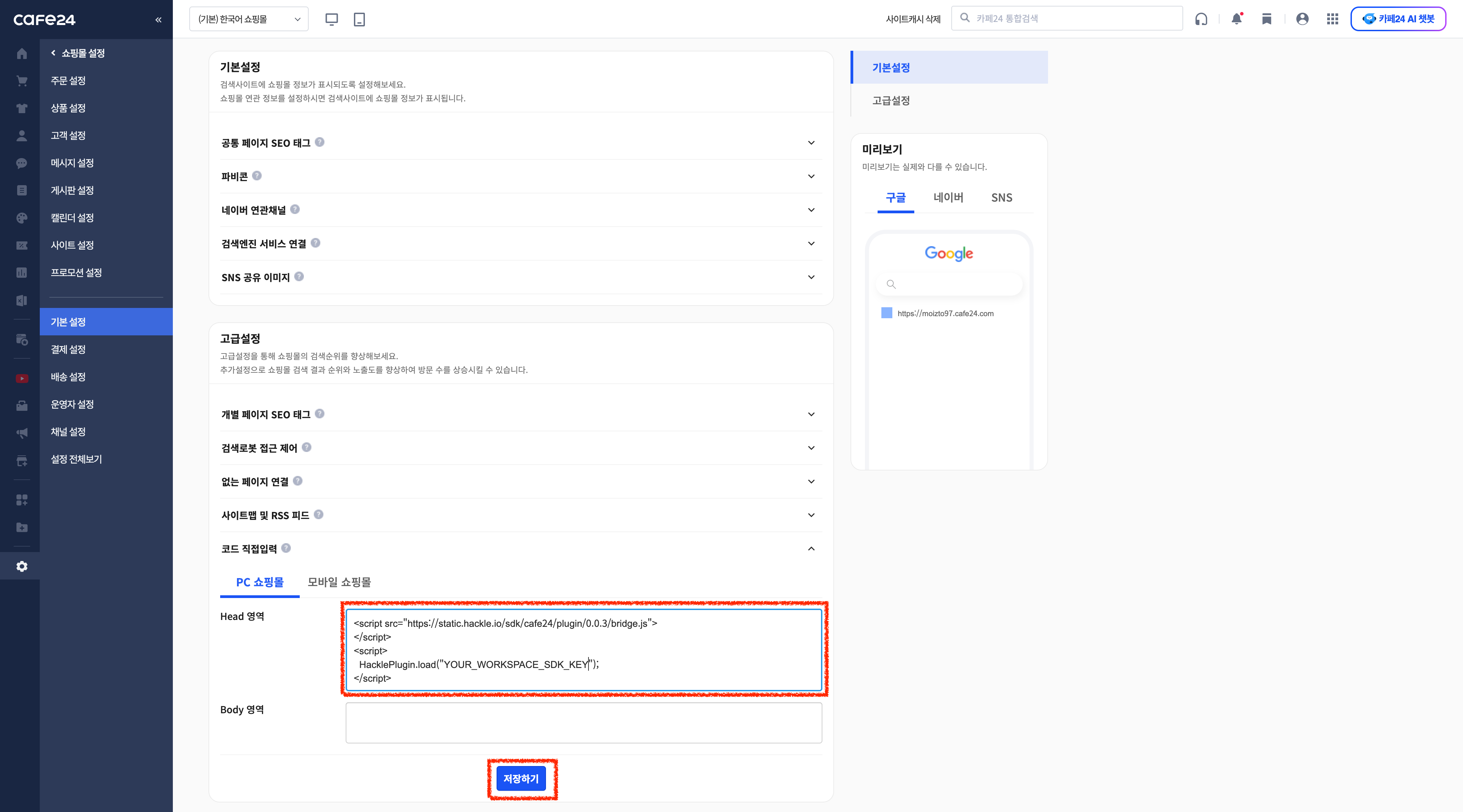Screen dimensions: 1463x812
Task: Jump to 기본설정 in right navigation
Action: [x=949, y=67]
